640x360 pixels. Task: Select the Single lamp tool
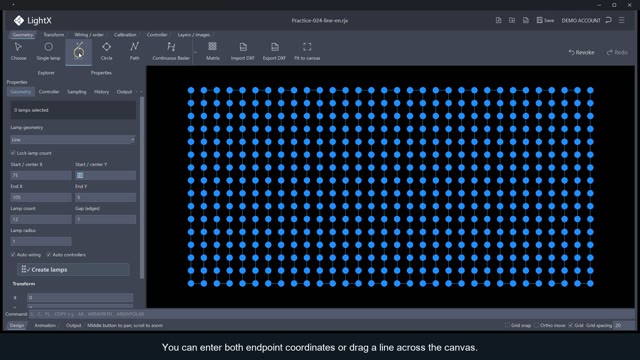pyautogui.click(x=48, y=52)
